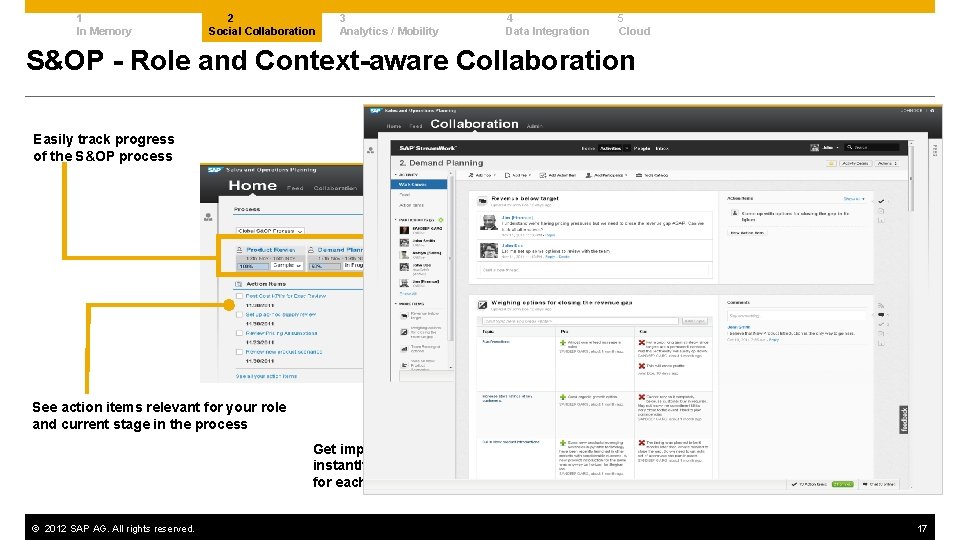
Task: Click the Demand Planning progress bar
Action: coord(324,266)
